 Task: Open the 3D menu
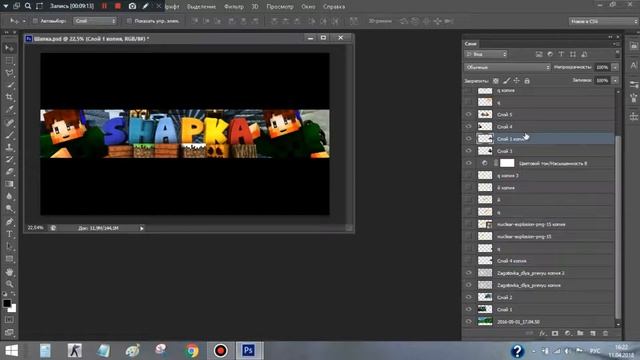[255, 7]
